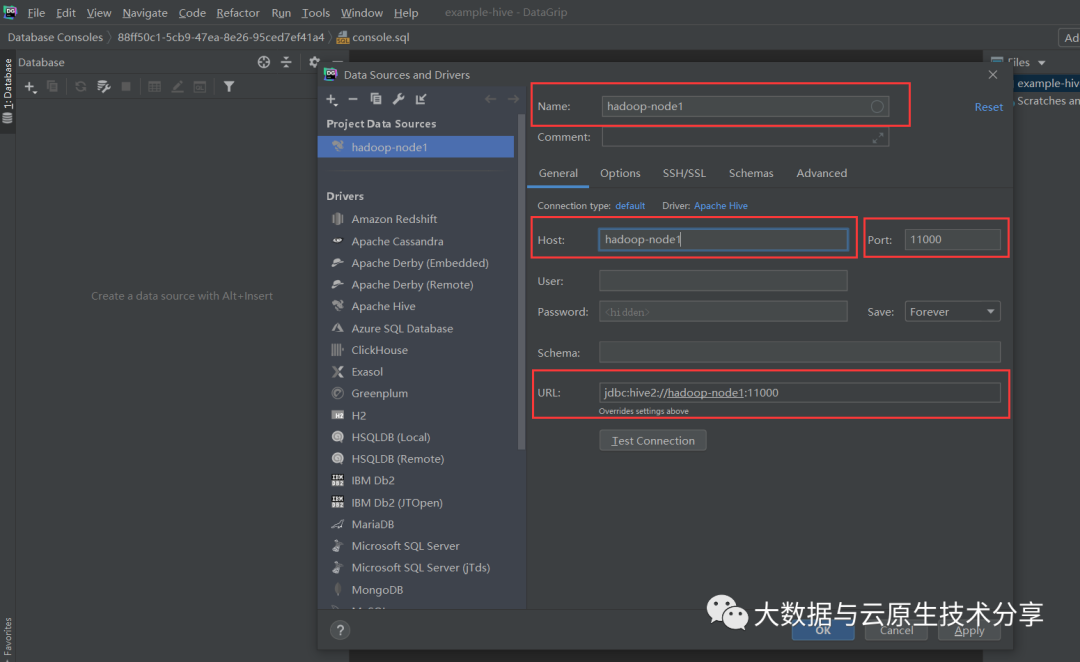Open the Tools menu

315,12
